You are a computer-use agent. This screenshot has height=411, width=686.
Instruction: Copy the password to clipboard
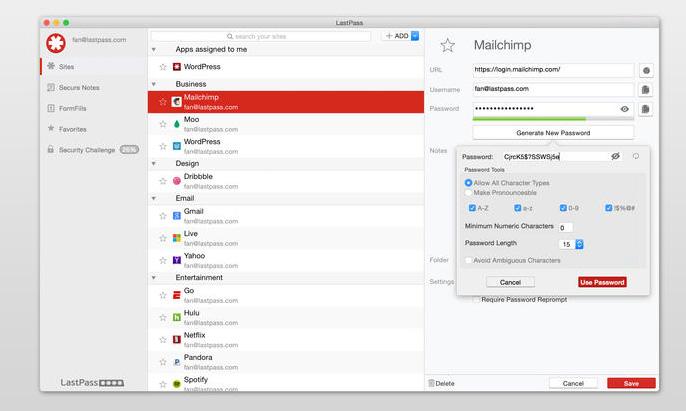click(x=646, y=109)
